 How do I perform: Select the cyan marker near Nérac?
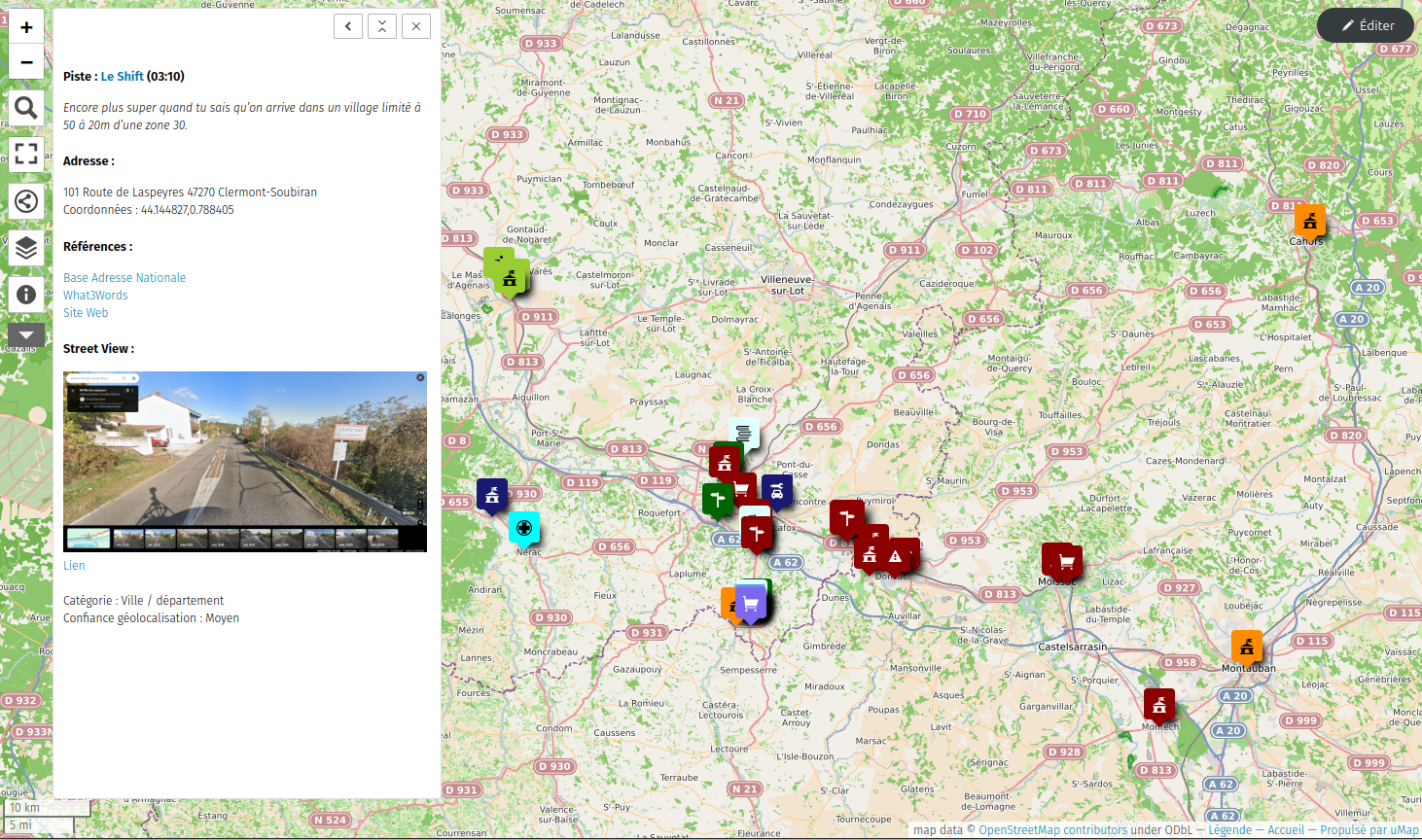point(524,528)
